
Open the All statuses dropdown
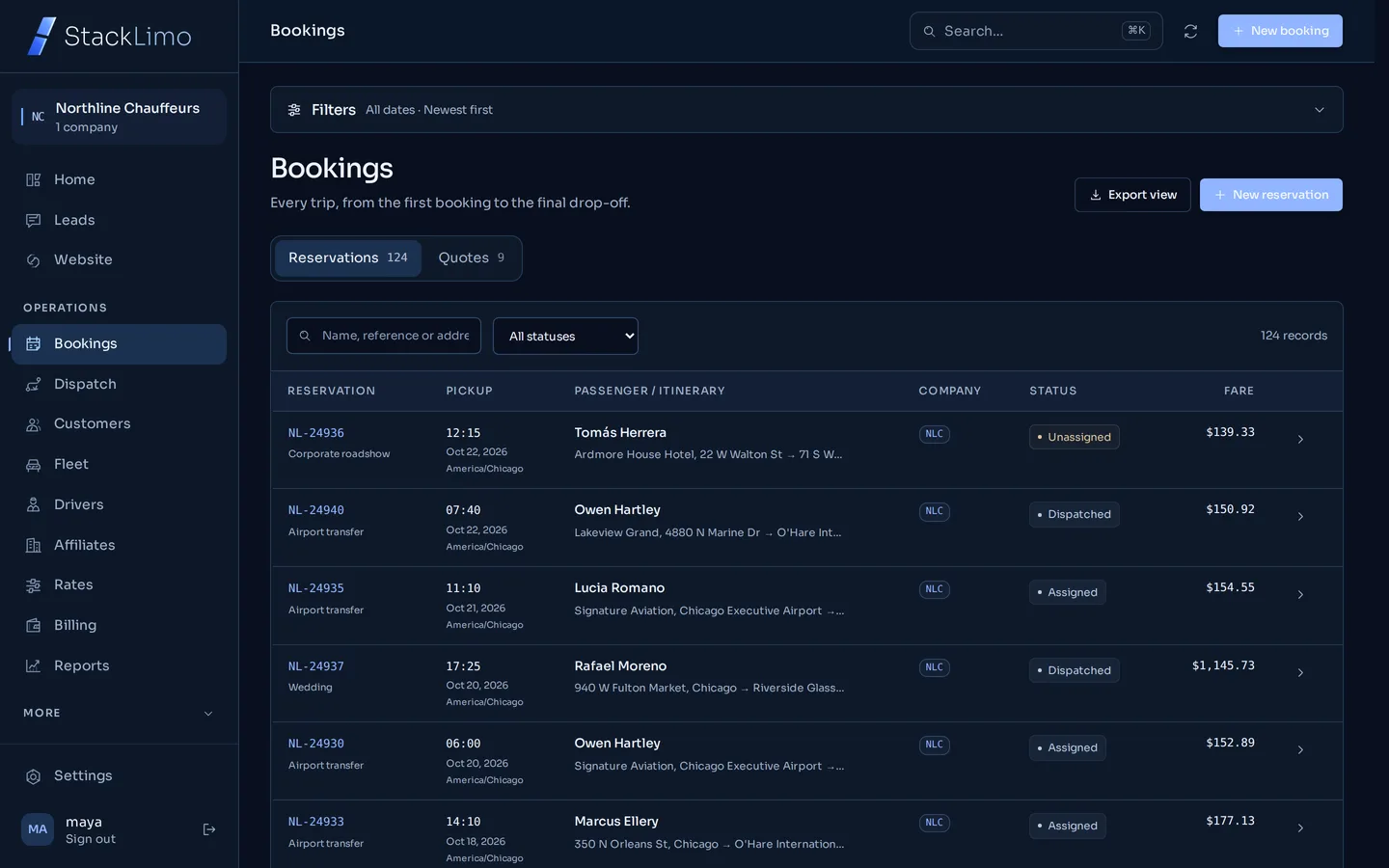[x=565, y=336]
